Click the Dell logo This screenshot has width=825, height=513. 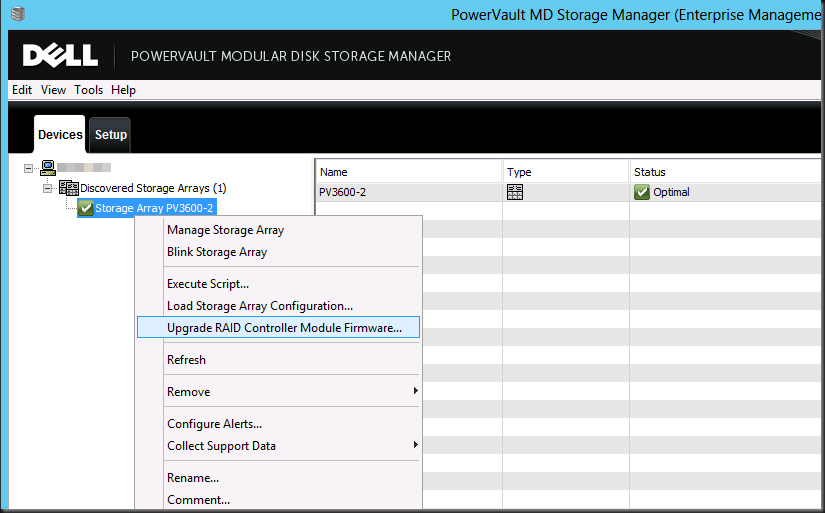(x=60, y=55)
